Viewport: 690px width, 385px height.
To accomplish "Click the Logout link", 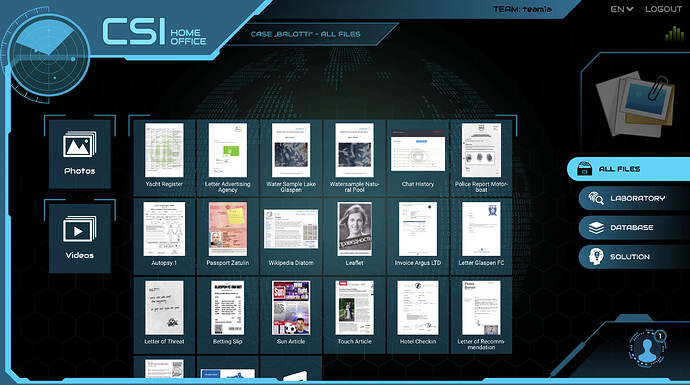I will (x=663, y=9).
